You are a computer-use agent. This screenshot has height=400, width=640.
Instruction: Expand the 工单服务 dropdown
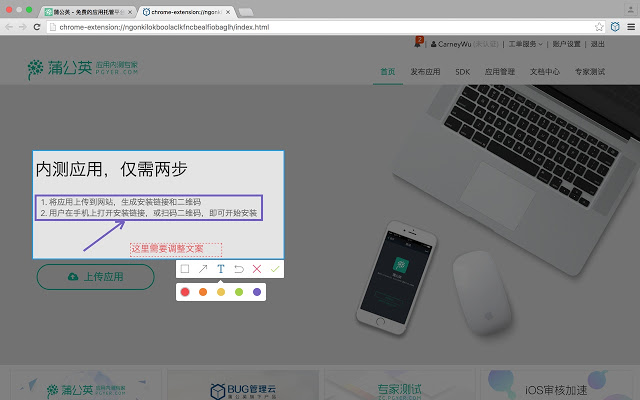coord(525,44)
